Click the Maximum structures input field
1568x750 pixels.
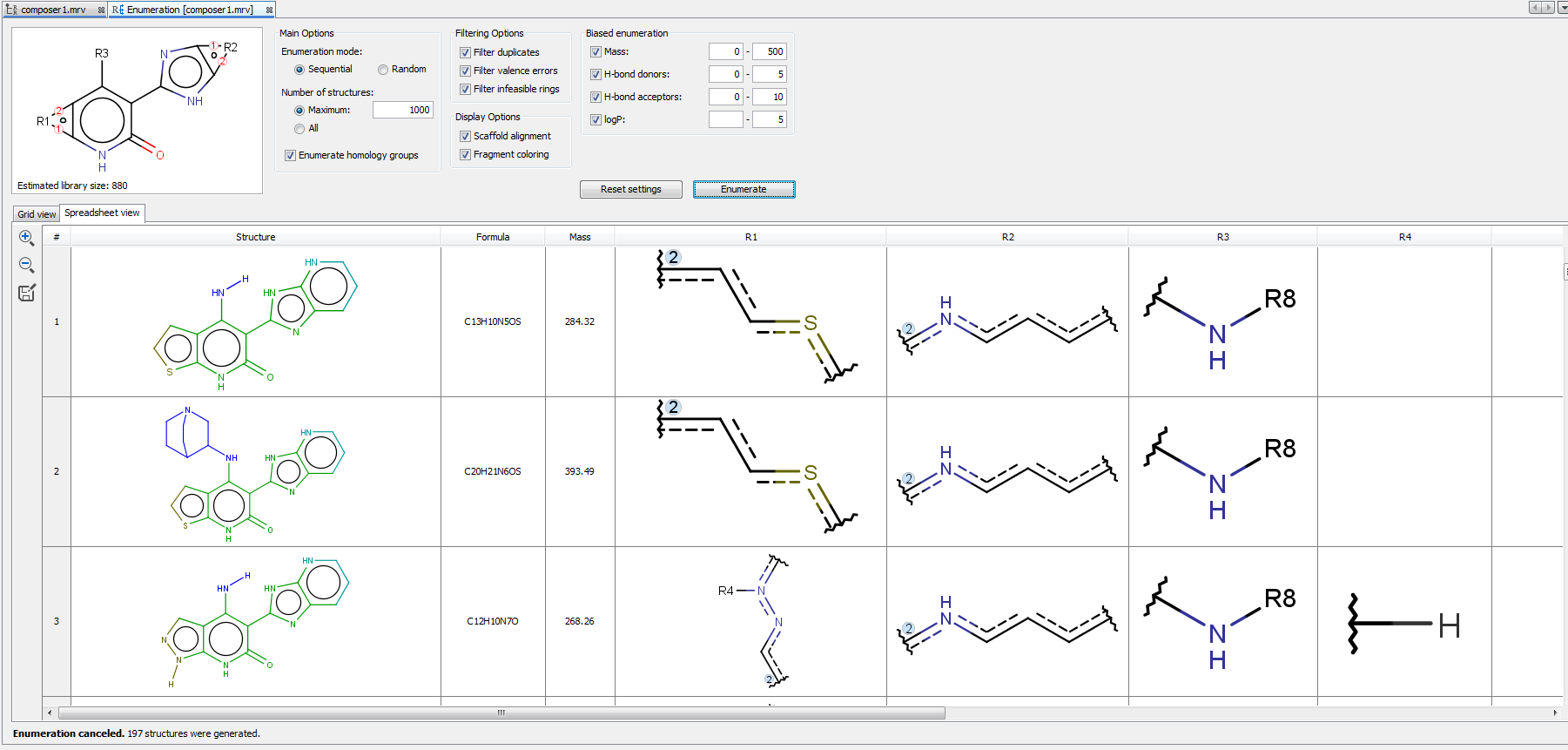coord(402,110)
